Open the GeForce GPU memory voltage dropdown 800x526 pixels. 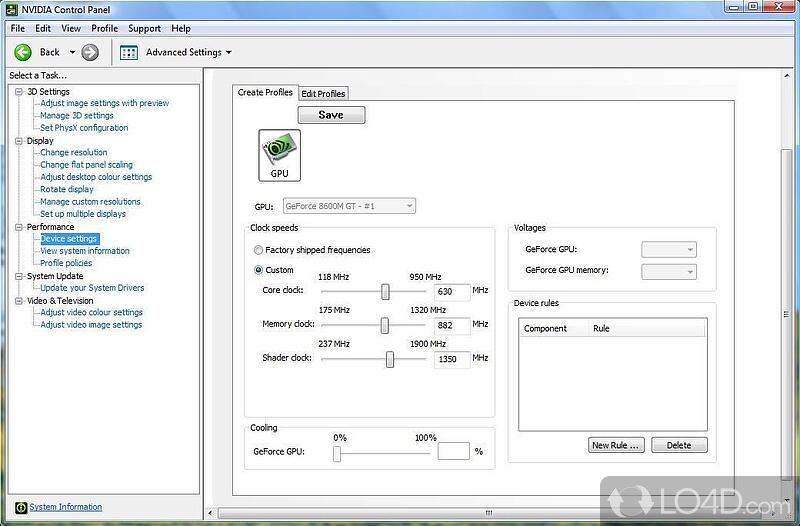tap(669, 271)
